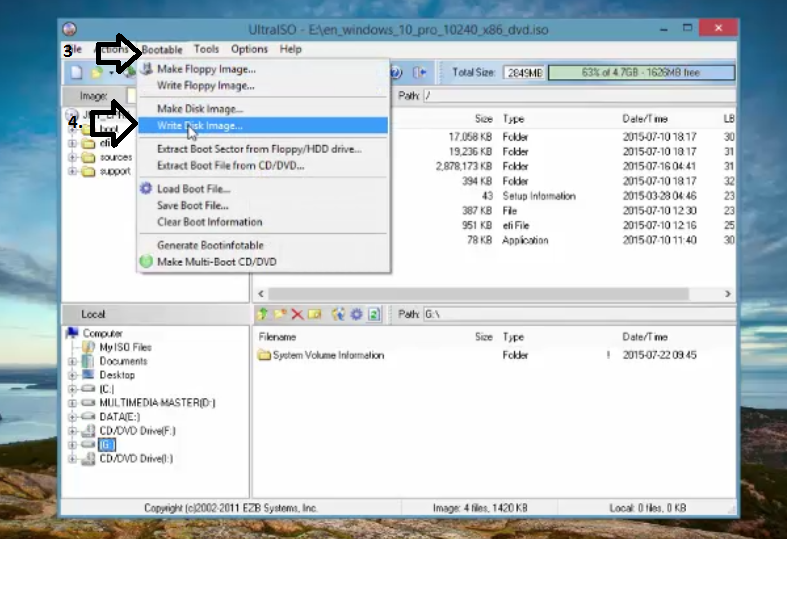Open the Help menu

point(291,49)
